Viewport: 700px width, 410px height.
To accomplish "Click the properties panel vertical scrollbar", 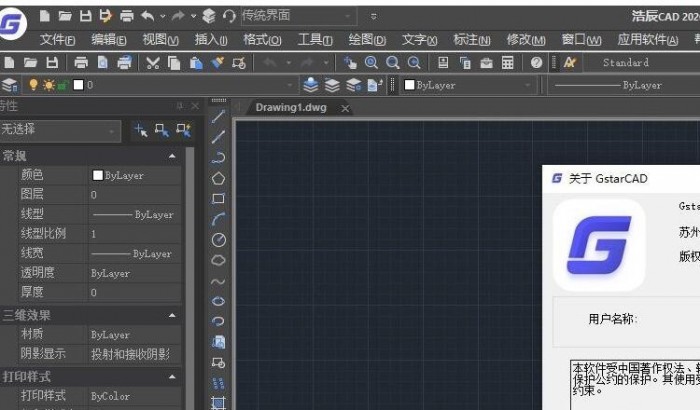I will pyautogui.click(x=190, y=277).
